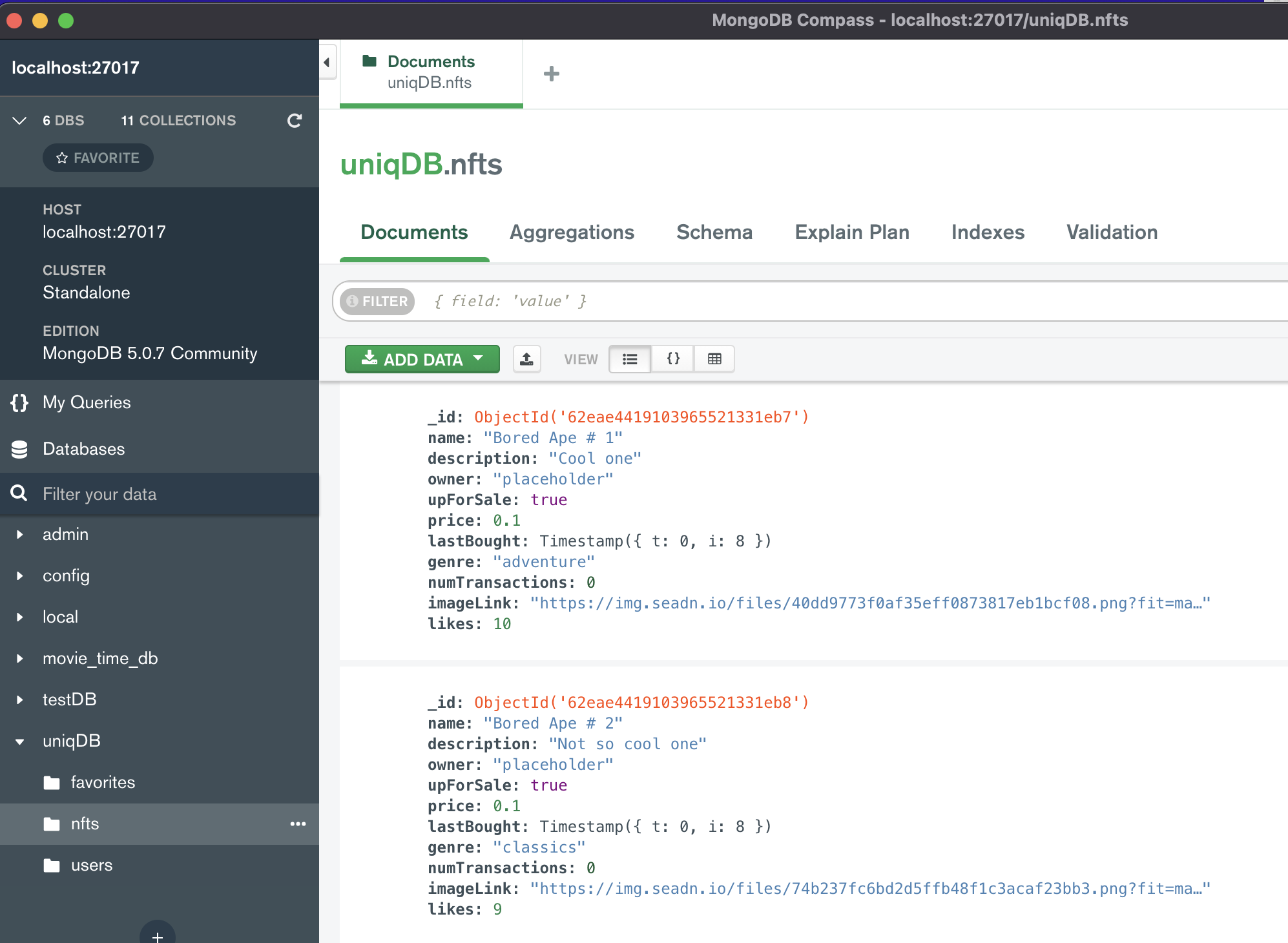
Task: Click the Favorite star button
Action: click(x=100, y=158)
